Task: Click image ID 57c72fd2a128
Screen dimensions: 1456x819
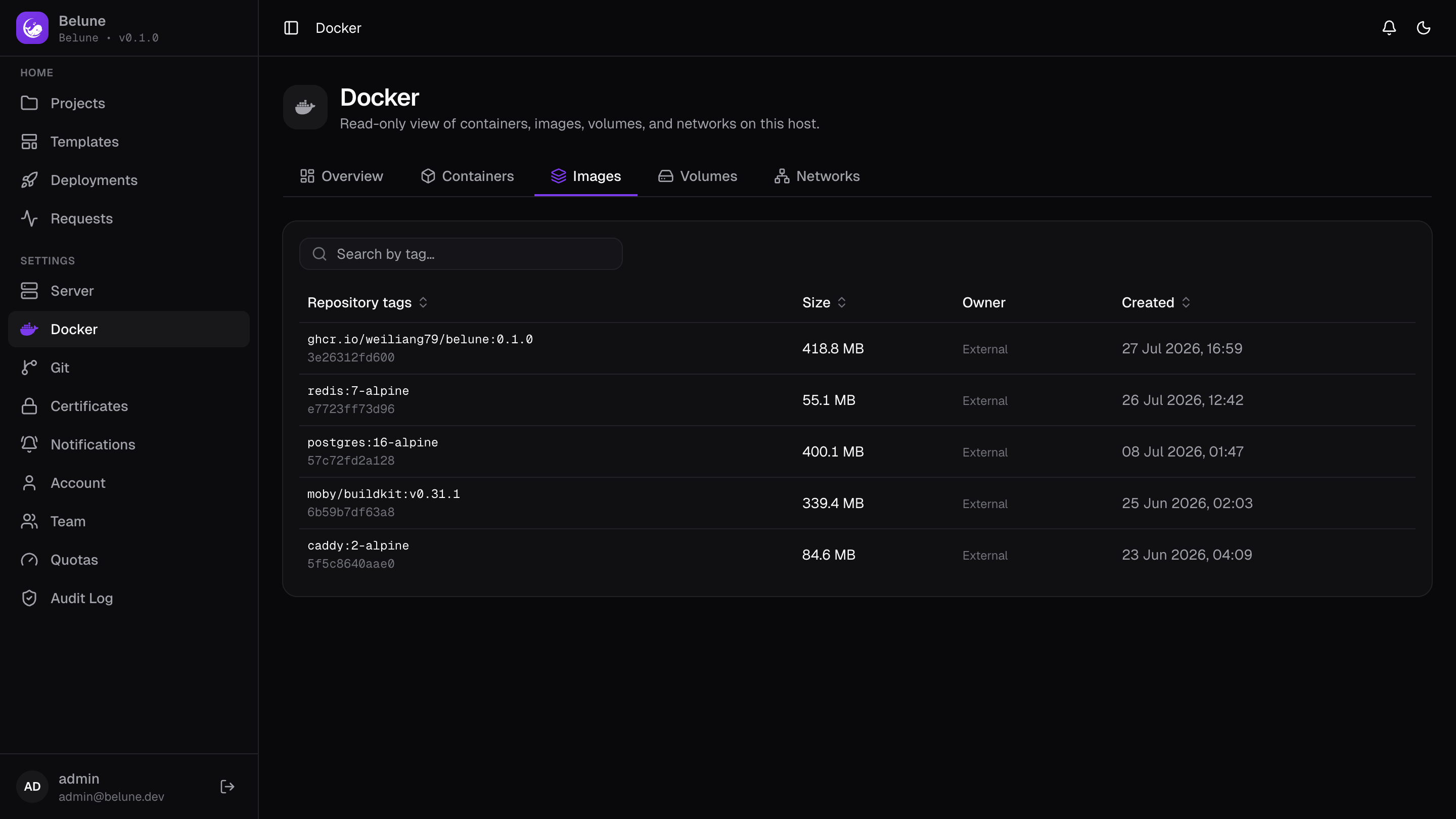Action: point(350,460)
